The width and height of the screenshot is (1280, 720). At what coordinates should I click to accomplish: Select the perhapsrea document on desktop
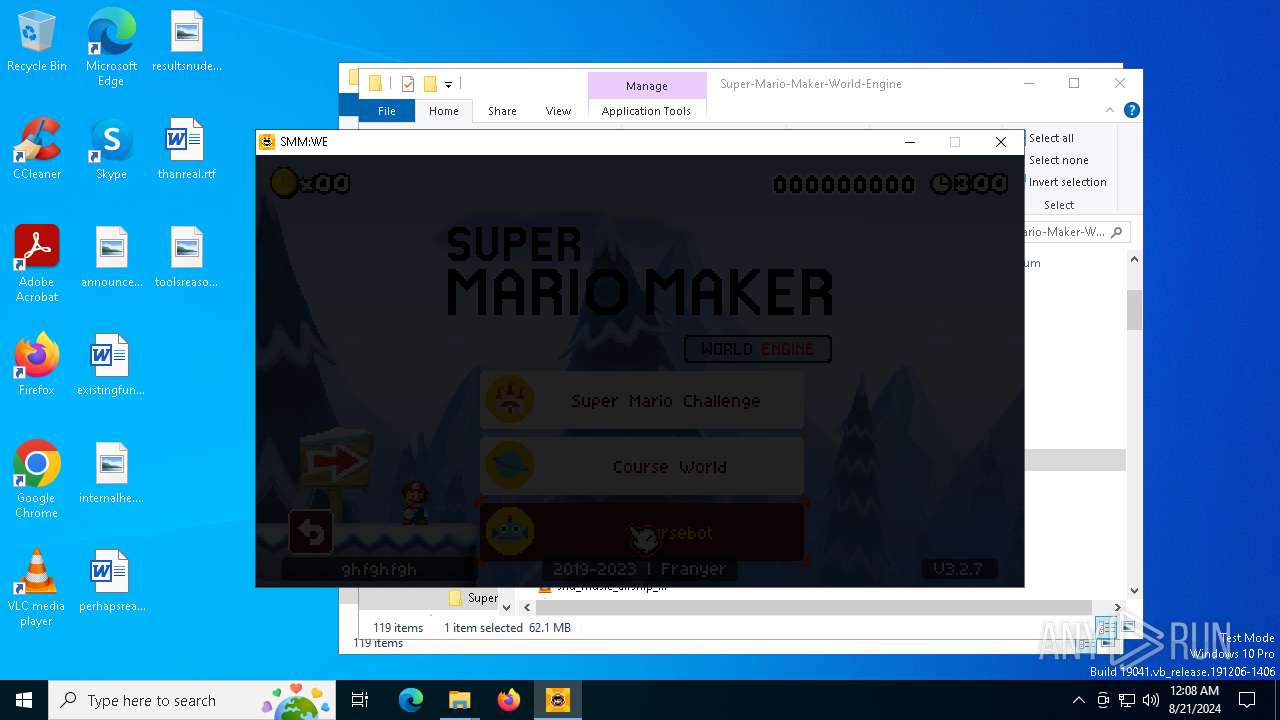click(111, 580)
